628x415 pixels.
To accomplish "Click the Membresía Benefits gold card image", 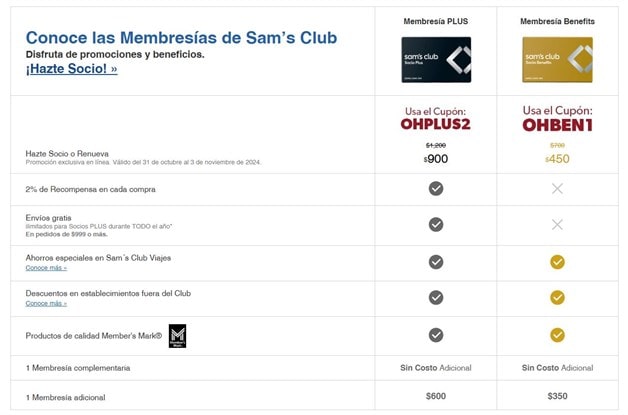I will (x=557, y=59).
